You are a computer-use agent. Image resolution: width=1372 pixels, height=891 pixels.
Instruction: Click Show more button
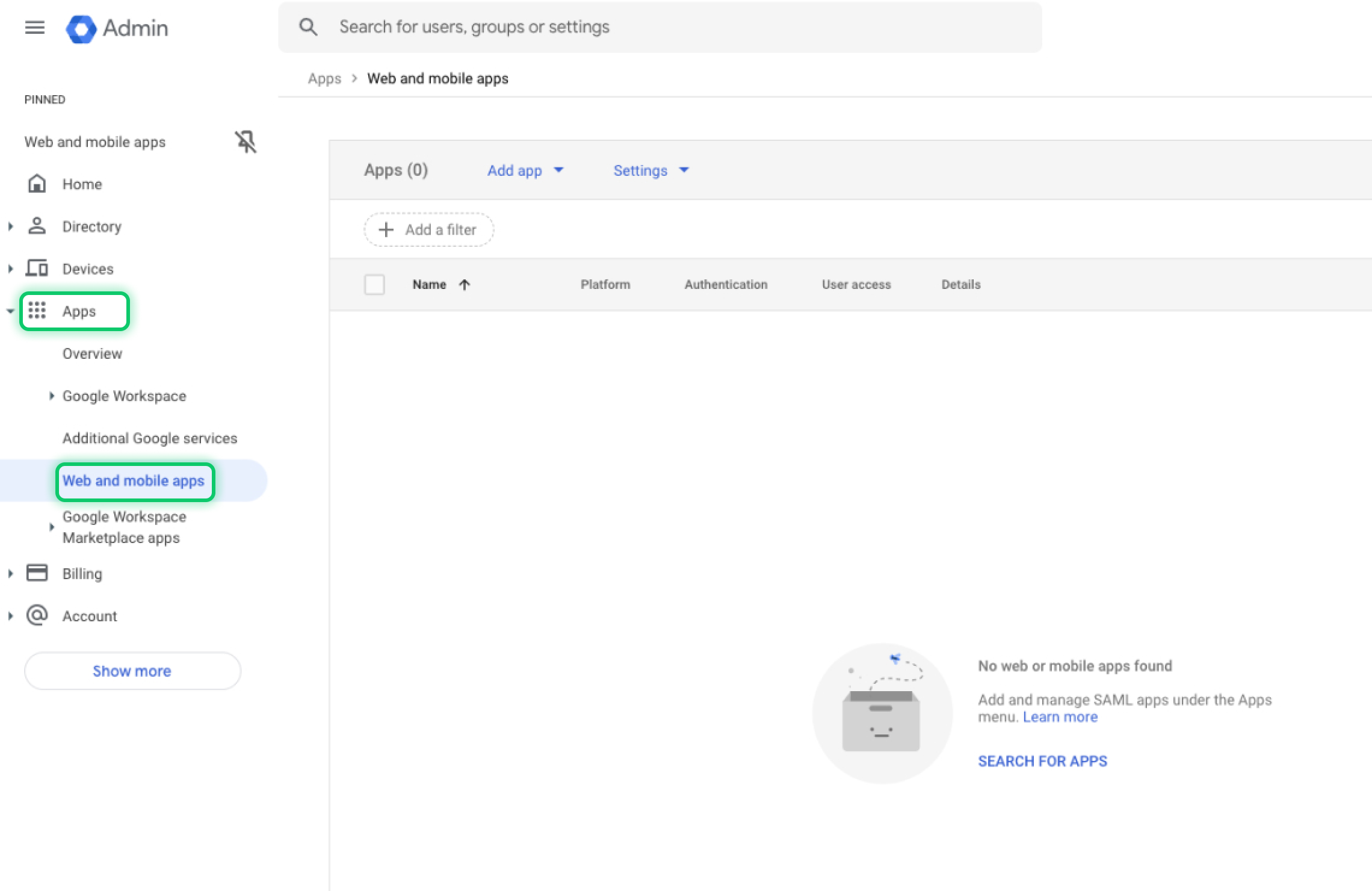click(132, 671)
